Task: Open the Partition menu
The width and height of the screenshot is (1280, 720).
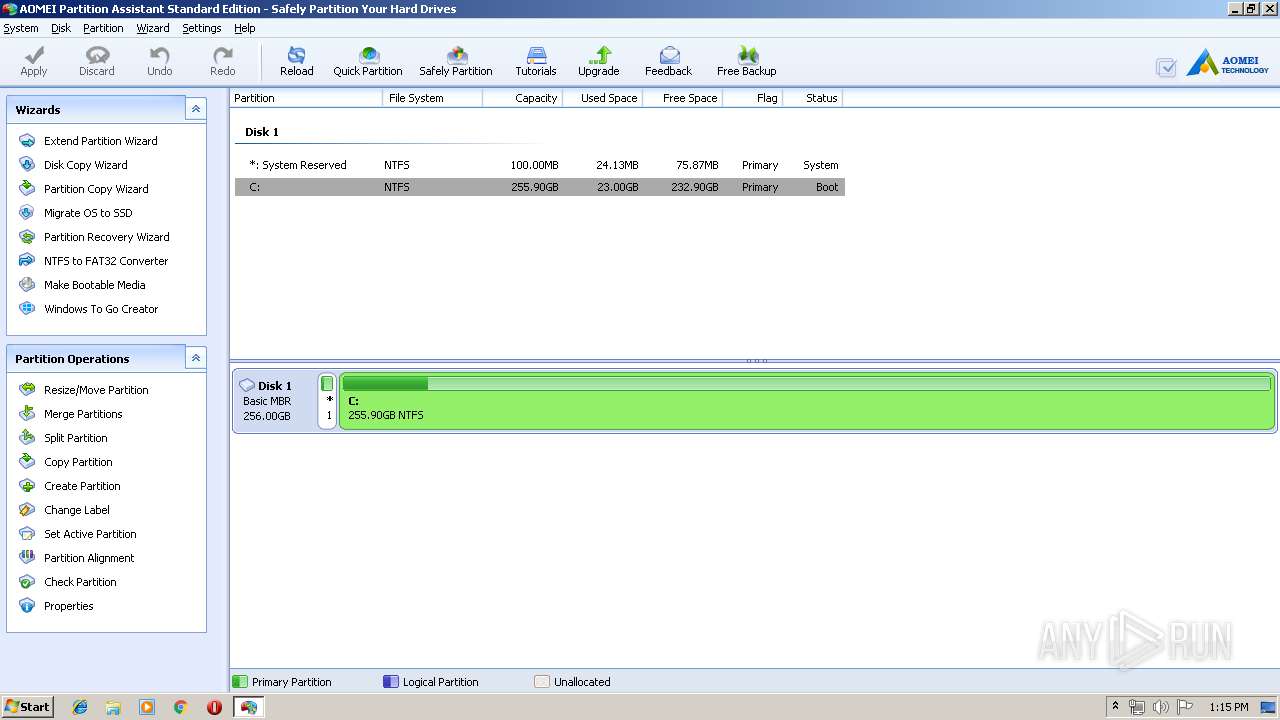Action: tap(103, 28)
